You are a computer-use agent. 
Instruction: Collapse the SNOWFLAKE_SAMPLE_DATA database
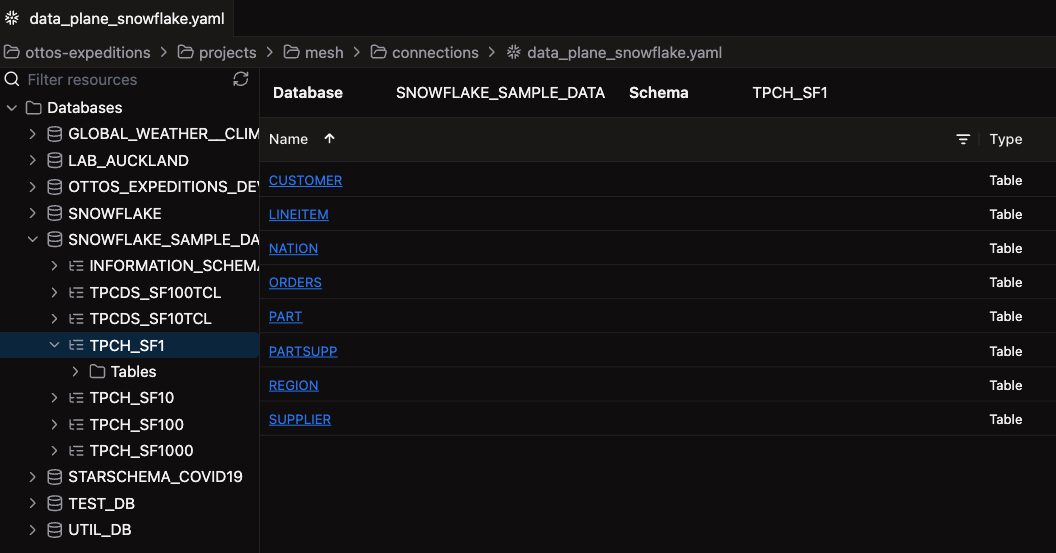point(32,240)
